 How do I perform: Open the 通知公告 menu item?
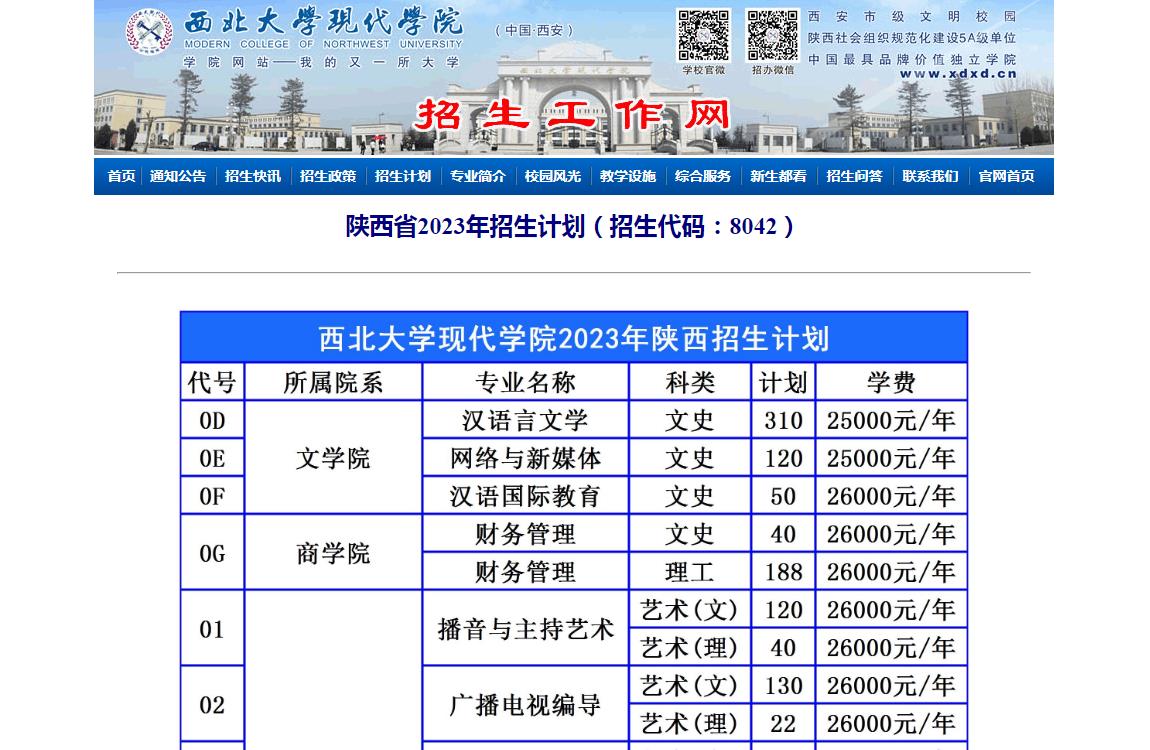pos(178,176)
